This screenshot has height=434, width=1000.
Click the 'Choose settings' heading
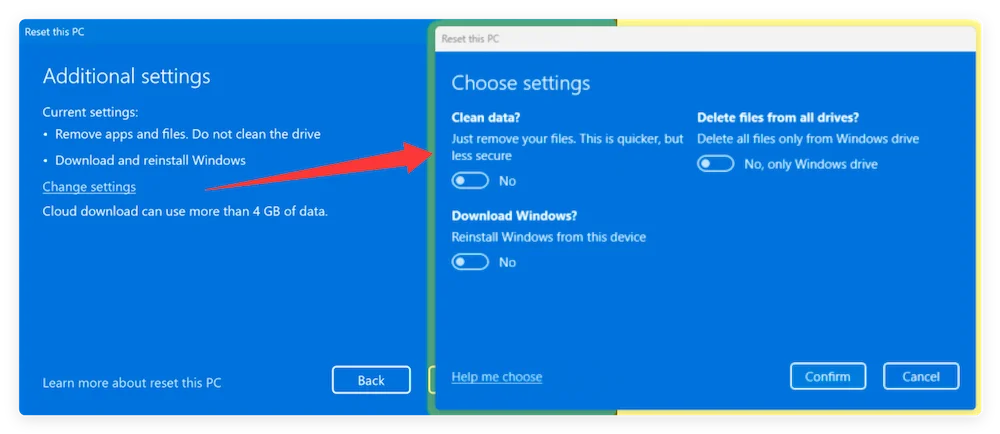(x=521, y=83)
